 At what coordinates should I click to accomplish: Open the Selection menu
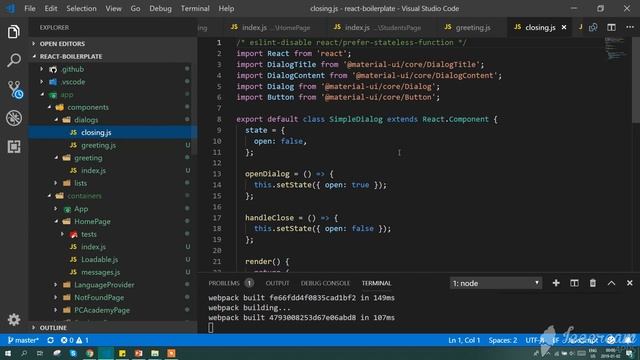tap(81, 9)
